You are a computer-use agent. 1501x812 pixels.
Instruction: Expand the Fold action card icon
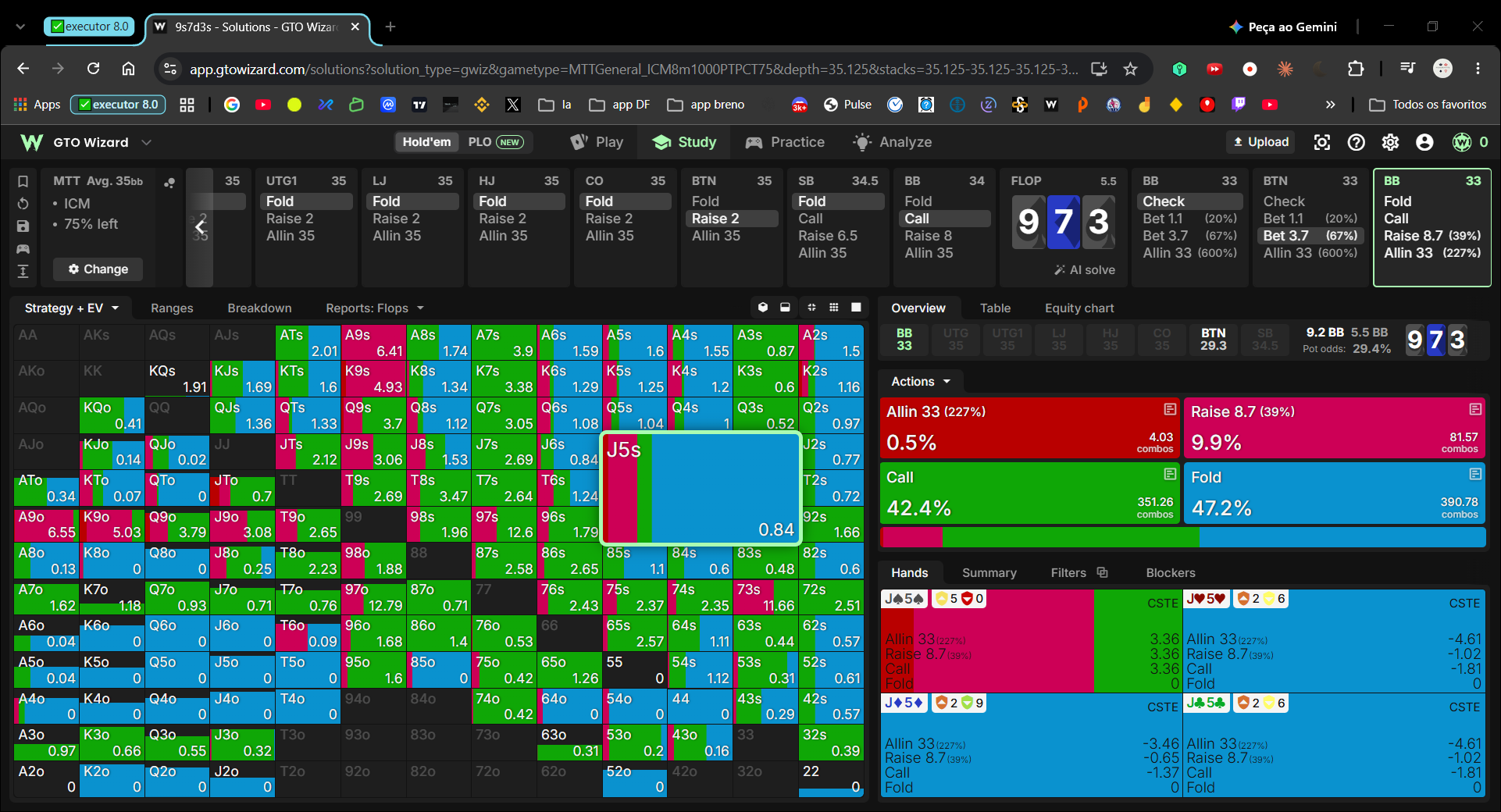click(1475, 474)
